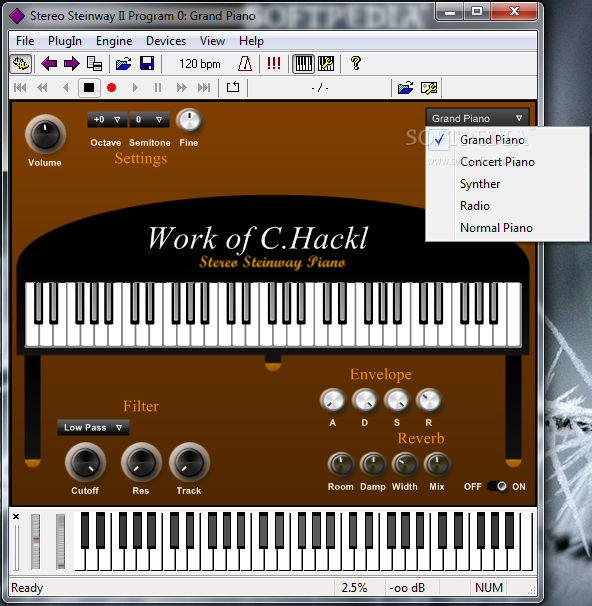Skip to beginning in transport bar
Image resolution: width=592 pixels, height=606 pixels.
point(20,88)
